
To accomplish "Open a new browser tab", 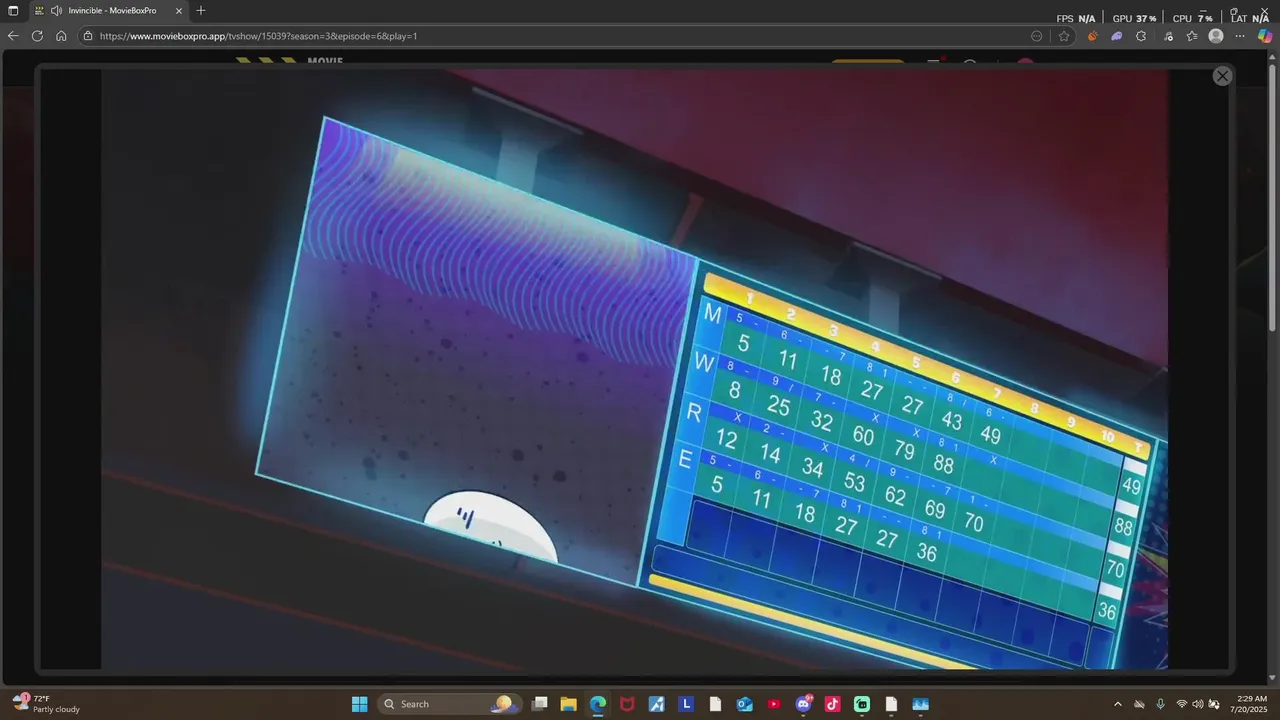I will tap(201, 11).
